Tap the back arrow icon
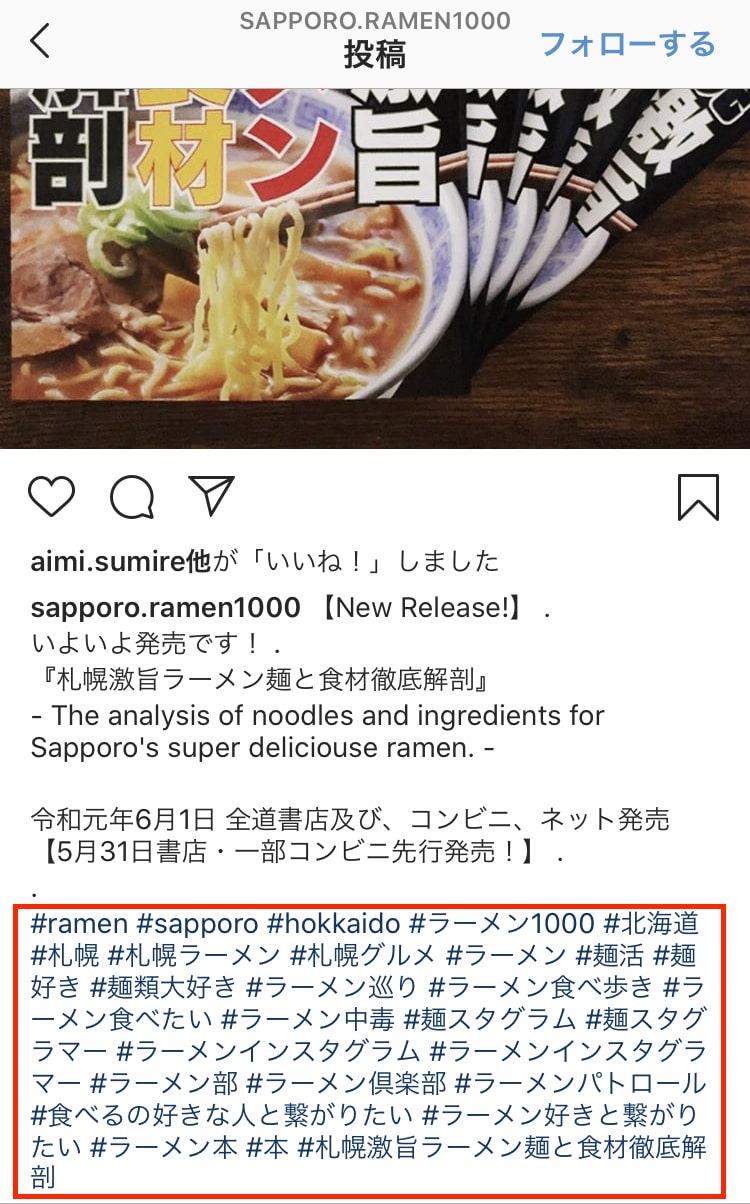750x1204 pixels. 40,41
